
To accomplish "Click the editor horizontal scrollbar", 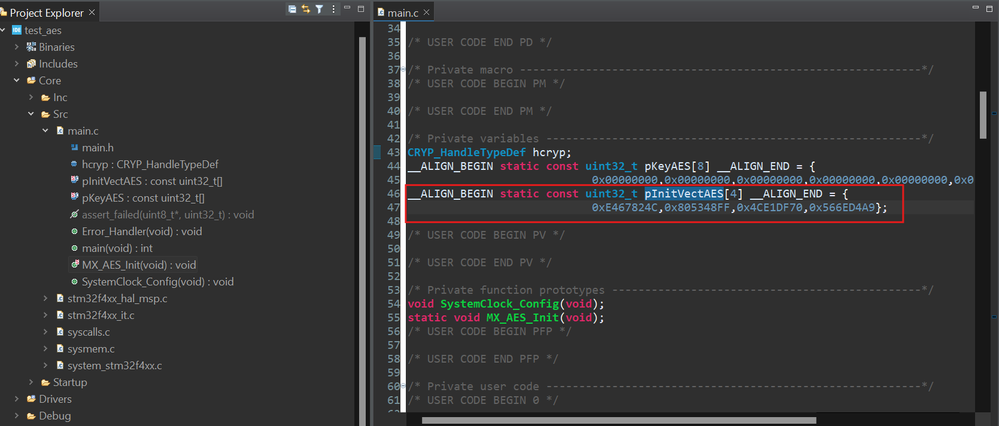I will (x=618, y=420).
